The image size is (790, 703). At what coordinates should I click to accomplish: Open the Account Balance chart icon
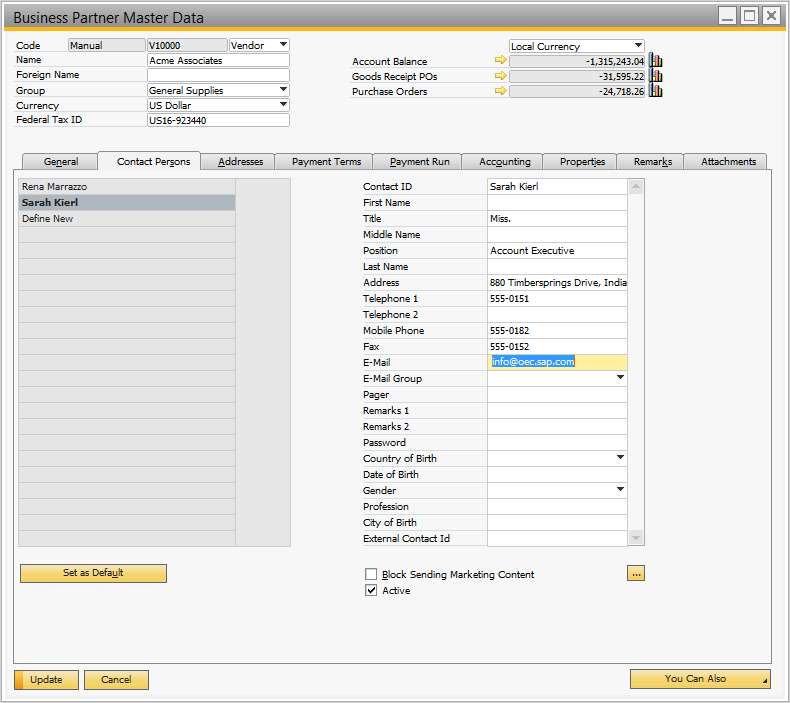pos(656,61)
